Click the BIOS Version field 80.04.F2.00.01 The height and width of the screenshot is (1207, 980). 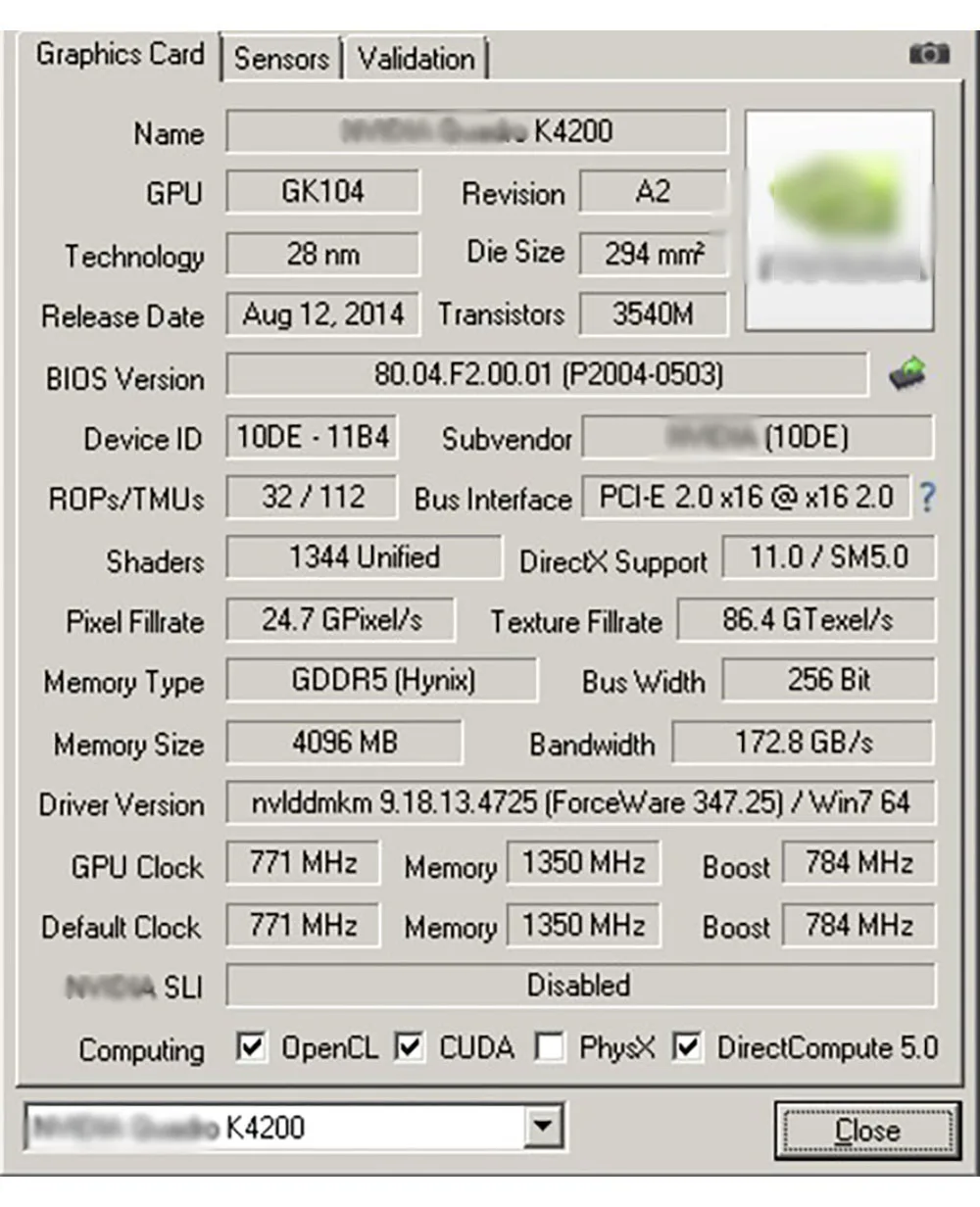click(547, 374)
